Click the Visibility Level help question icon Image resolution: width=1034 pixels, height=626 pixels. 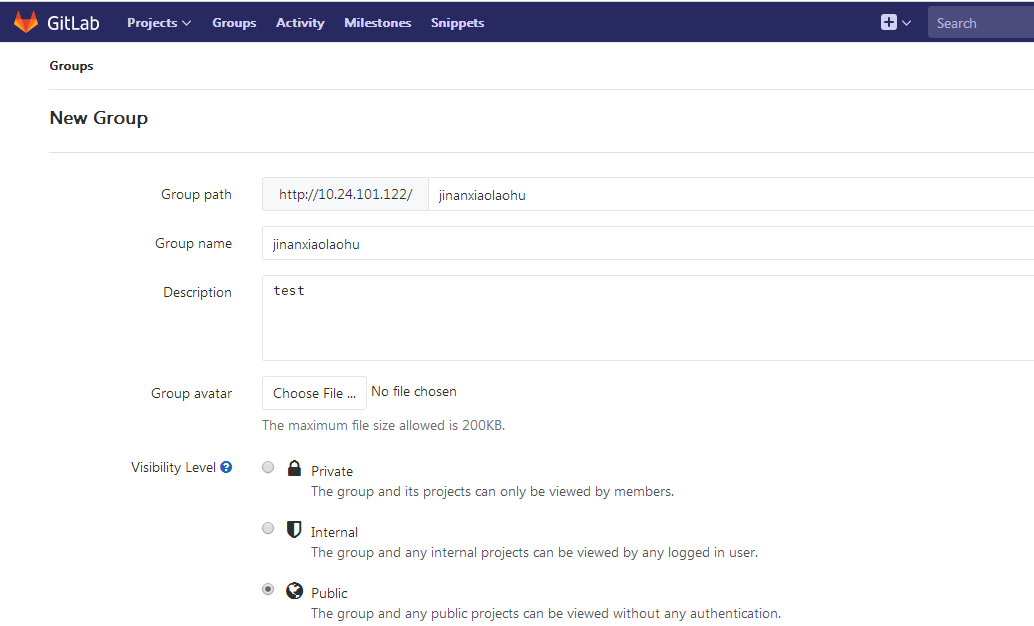(x=226, y=467)
